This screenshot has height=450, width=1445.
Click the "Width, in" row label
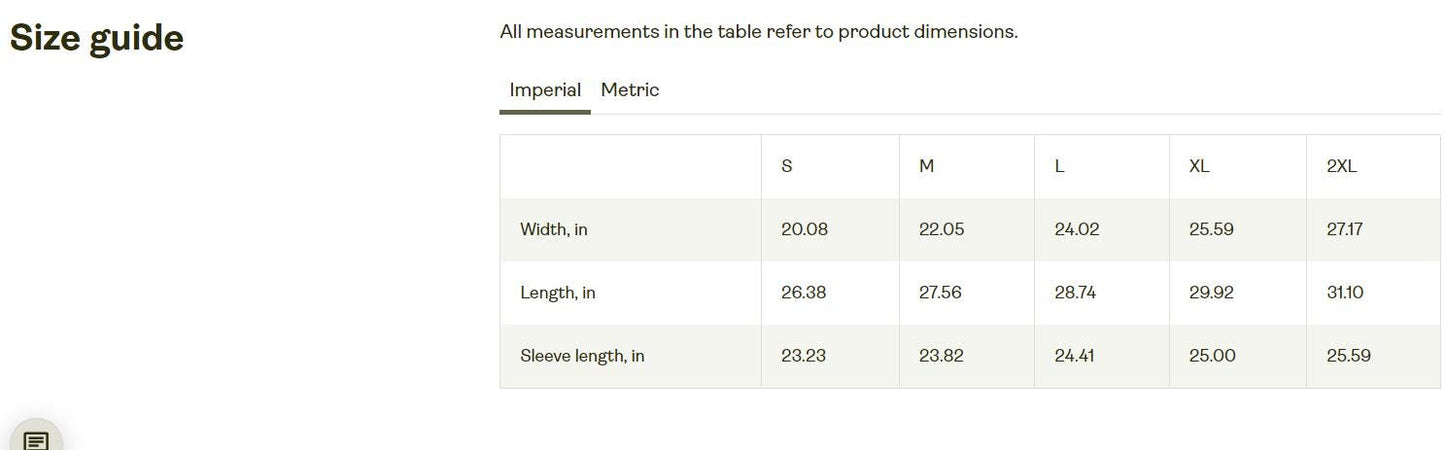[554, 230]
